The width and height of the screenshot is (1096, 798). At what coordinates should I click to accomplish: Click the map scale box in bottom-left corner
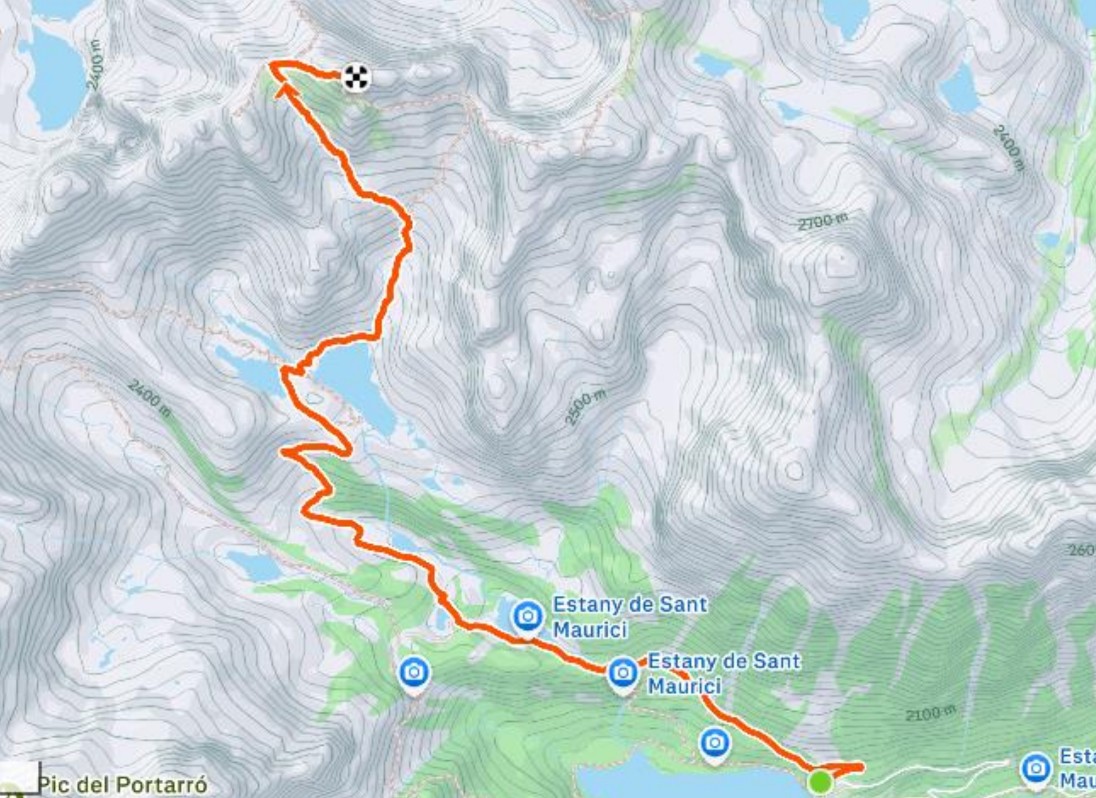coord(20,780)
